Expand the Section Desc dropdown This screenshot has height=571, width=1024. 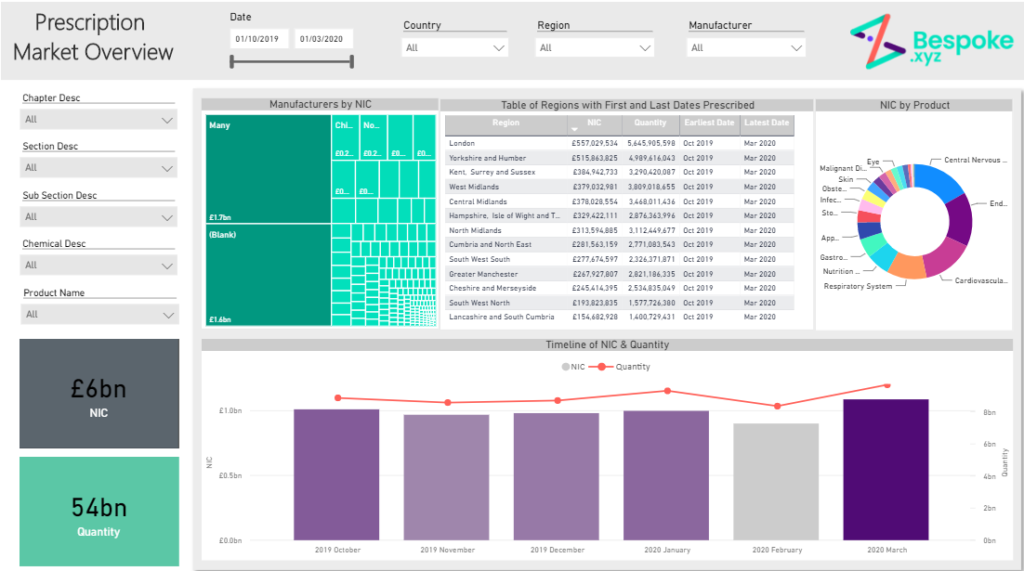click(x=99, y=168)
